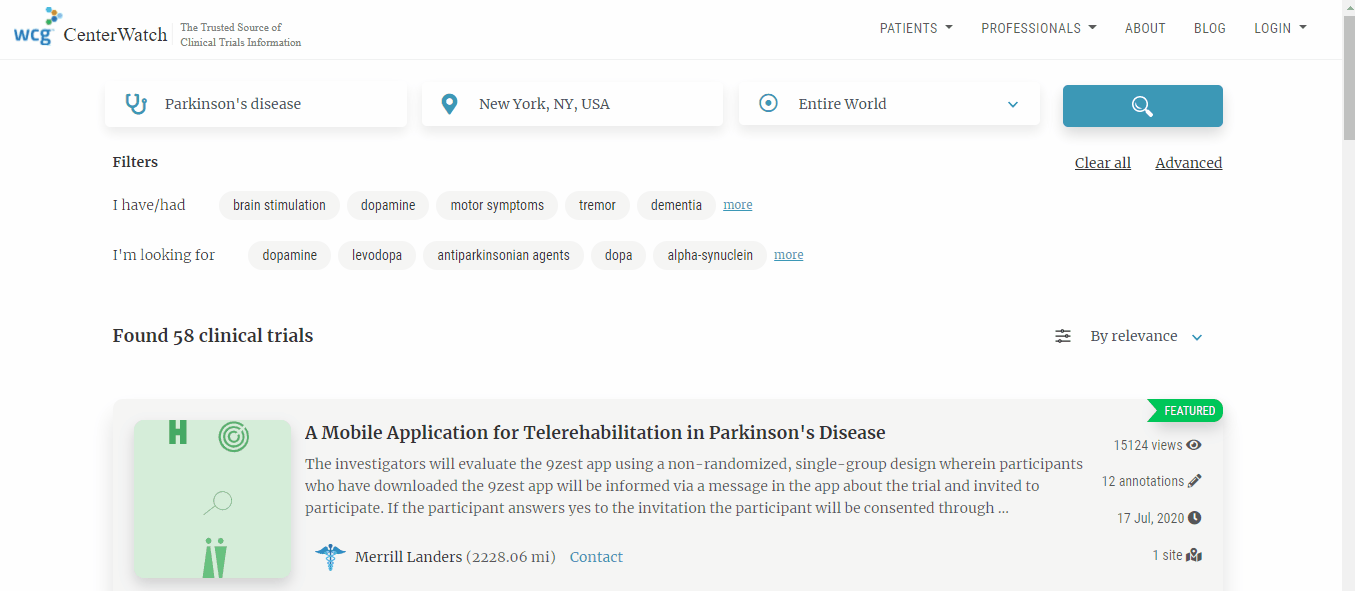Click the Clear all filters link

click(x=1102, y=162)
